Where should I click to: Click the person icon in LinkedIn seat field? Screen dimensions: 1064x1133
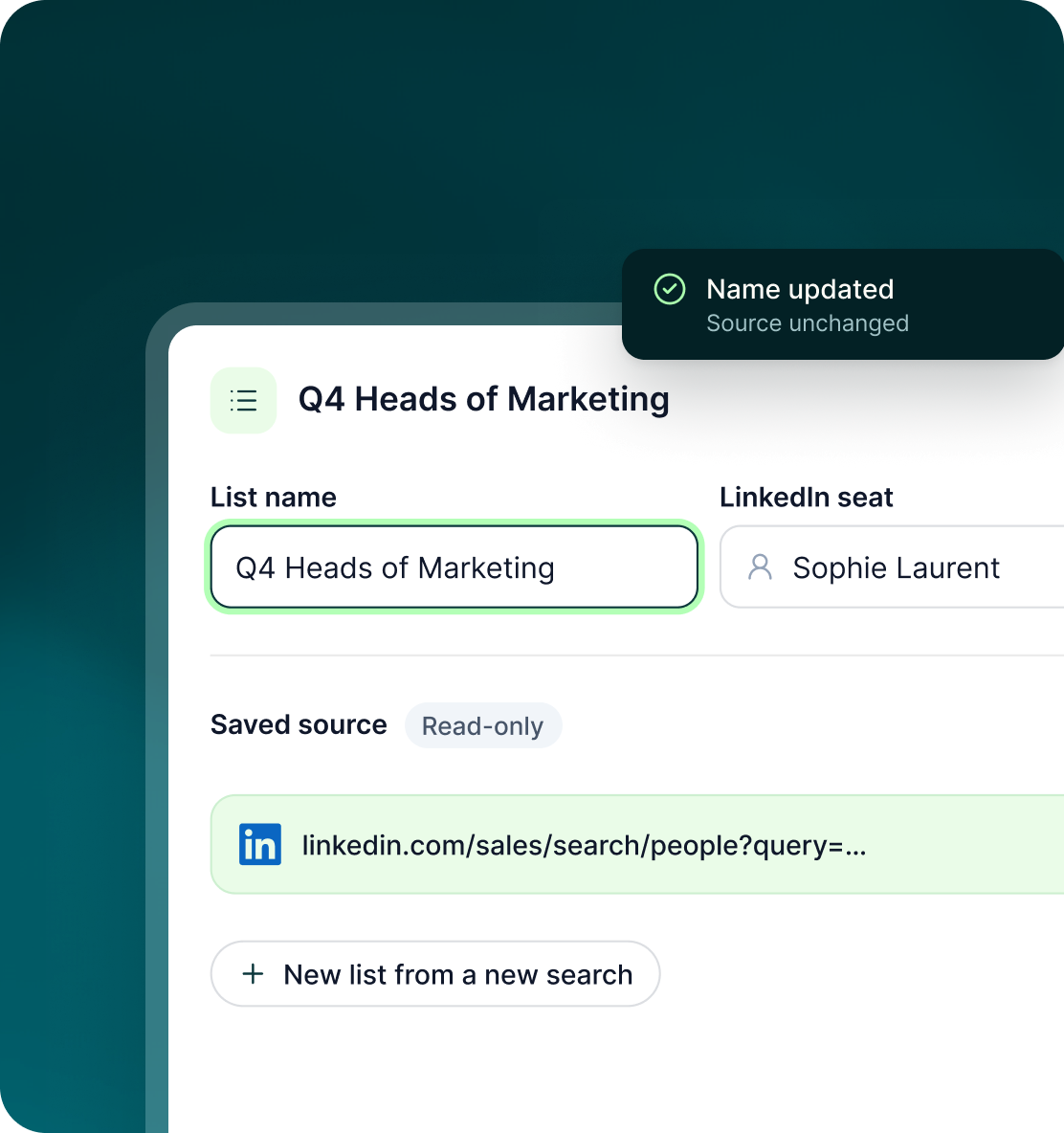point(760,567)
